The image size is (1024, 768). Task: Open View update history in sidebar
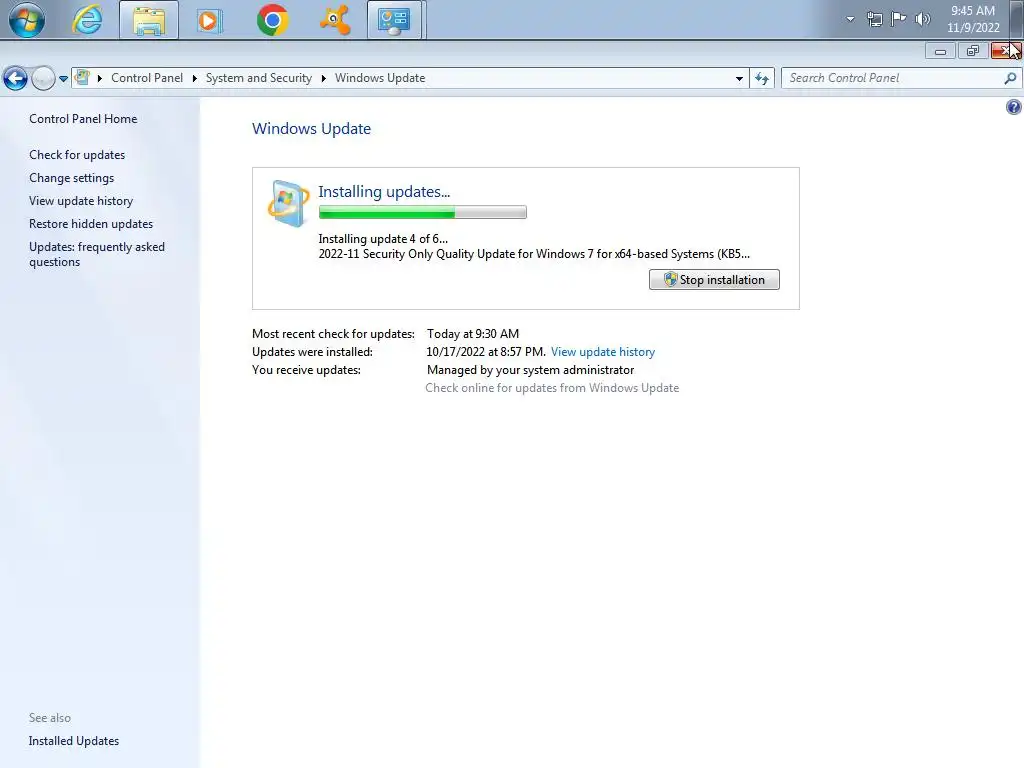pos(81,200)
